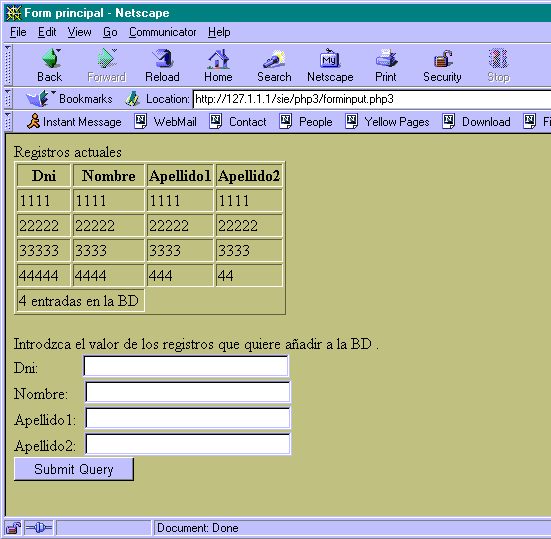
Task: Click the Apellido2 column header
Action: [249, 175]
